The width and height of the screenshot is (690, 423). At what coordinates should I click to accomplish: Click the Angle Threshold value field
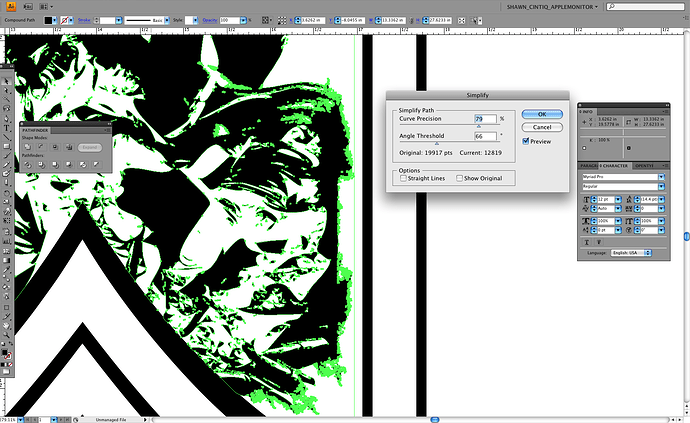(485, 136)
